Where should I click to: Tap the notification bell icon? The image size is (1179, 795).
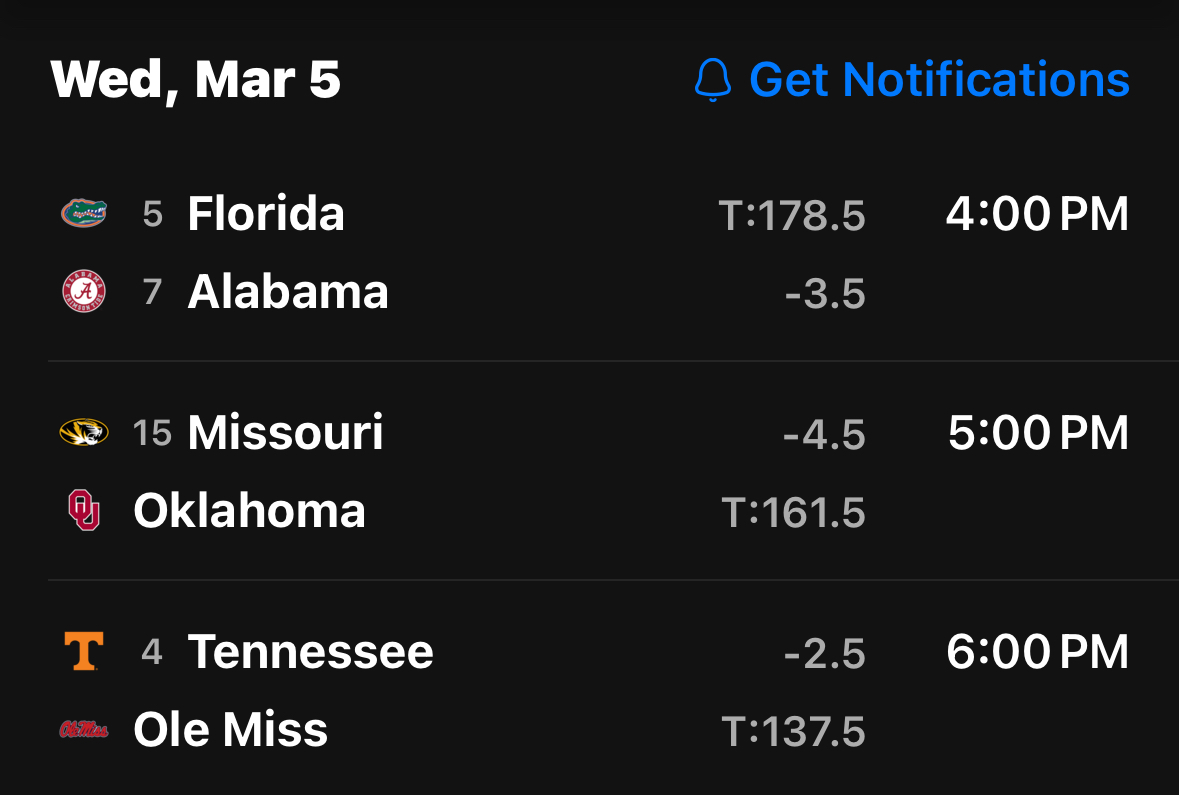pos(712,80)
